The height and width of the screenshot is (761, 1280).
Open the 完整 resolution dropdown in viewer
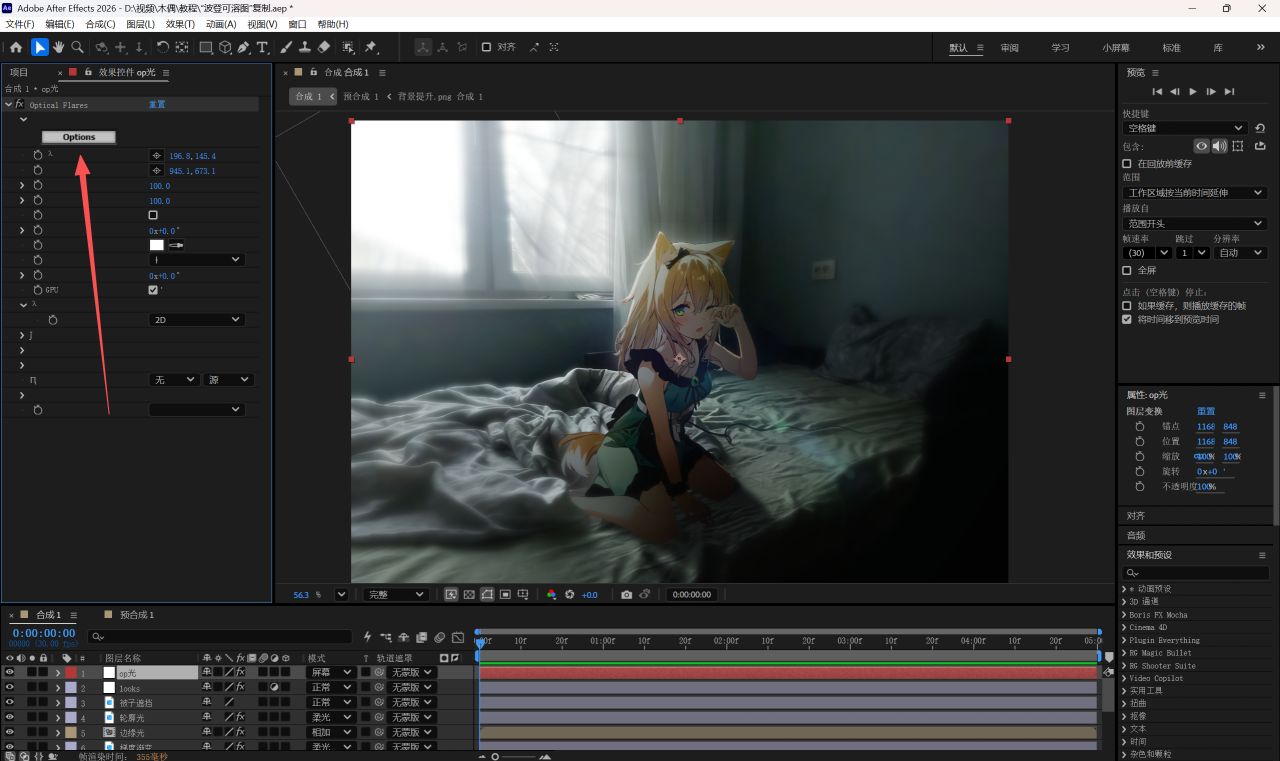395,594
